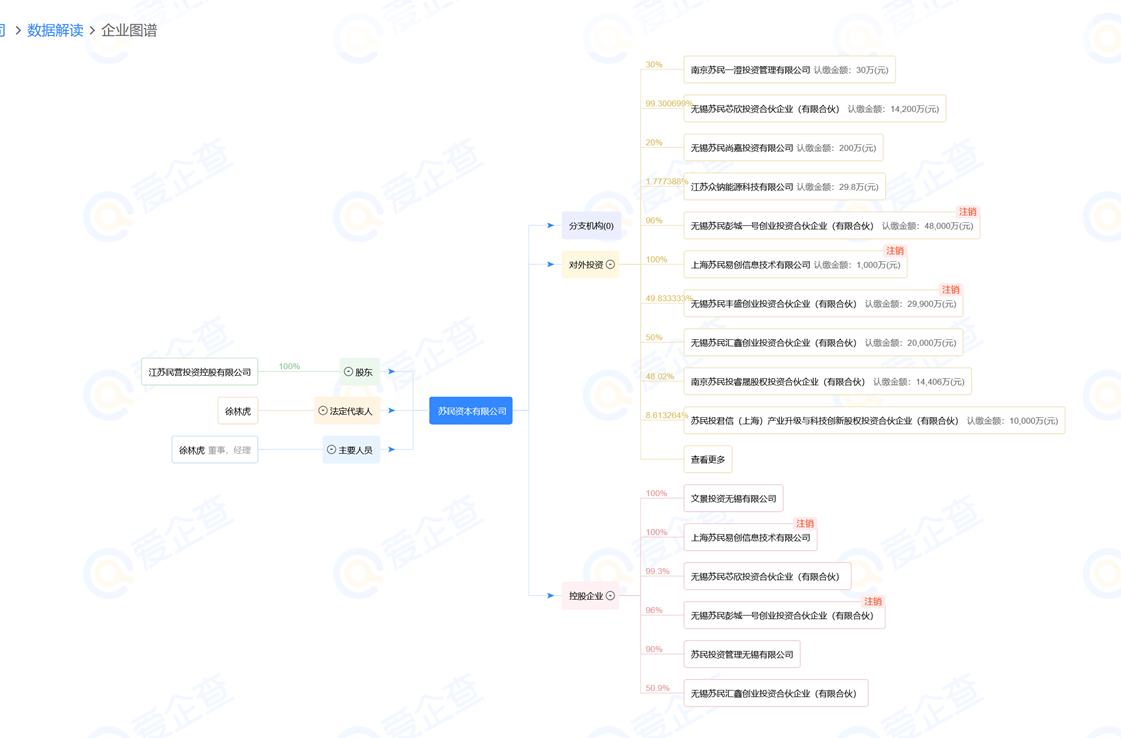Click the 注销 tag on 无锡苏民丰盛

(950, 290)
